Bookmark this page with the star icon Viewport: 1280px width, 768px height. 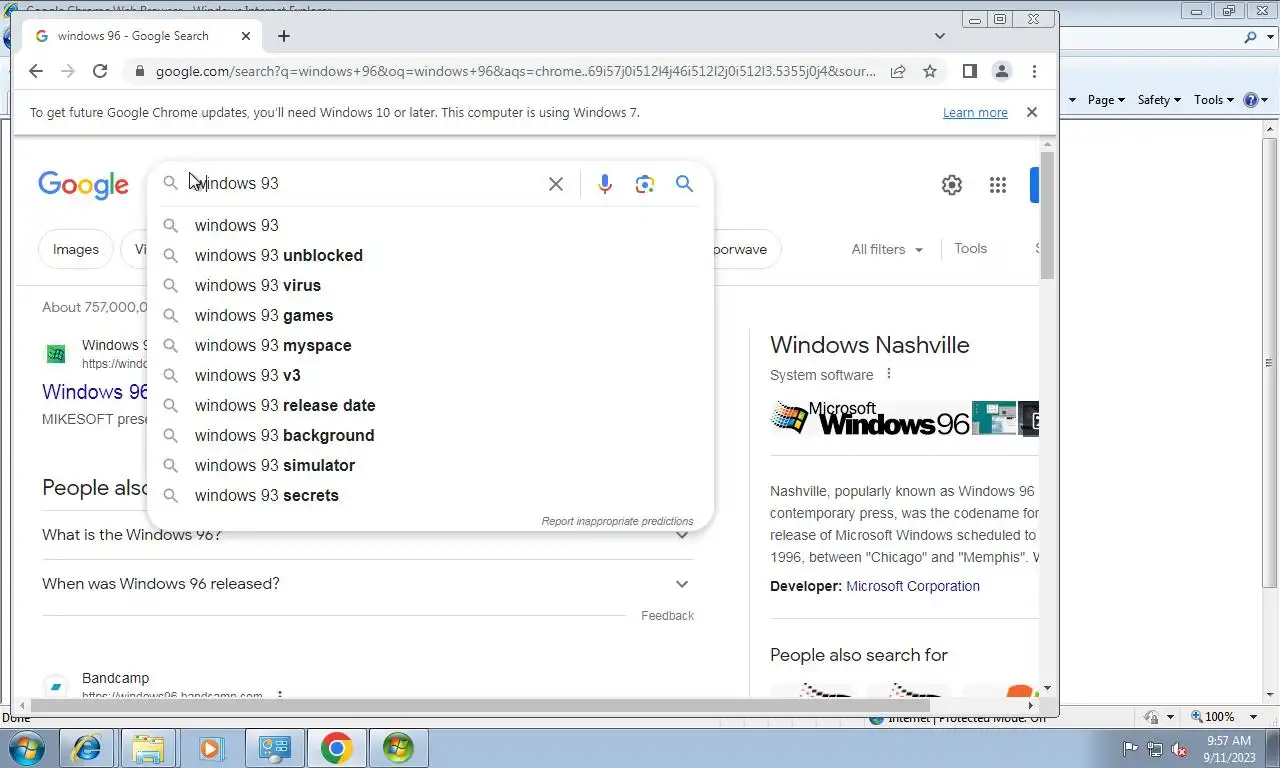(930, 71)
